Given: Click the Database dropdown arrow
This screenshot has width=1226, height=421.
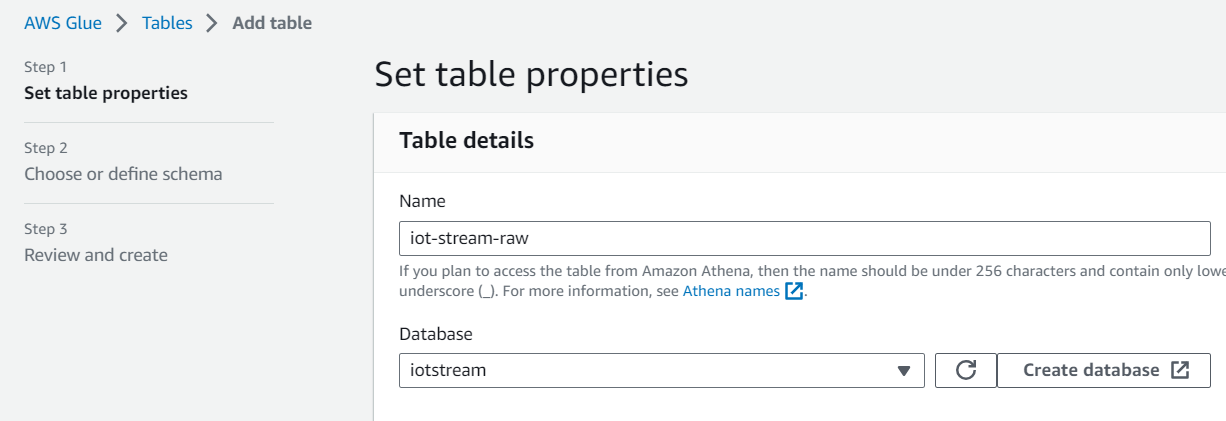Looking at the screenshot, I should point(904,371).
